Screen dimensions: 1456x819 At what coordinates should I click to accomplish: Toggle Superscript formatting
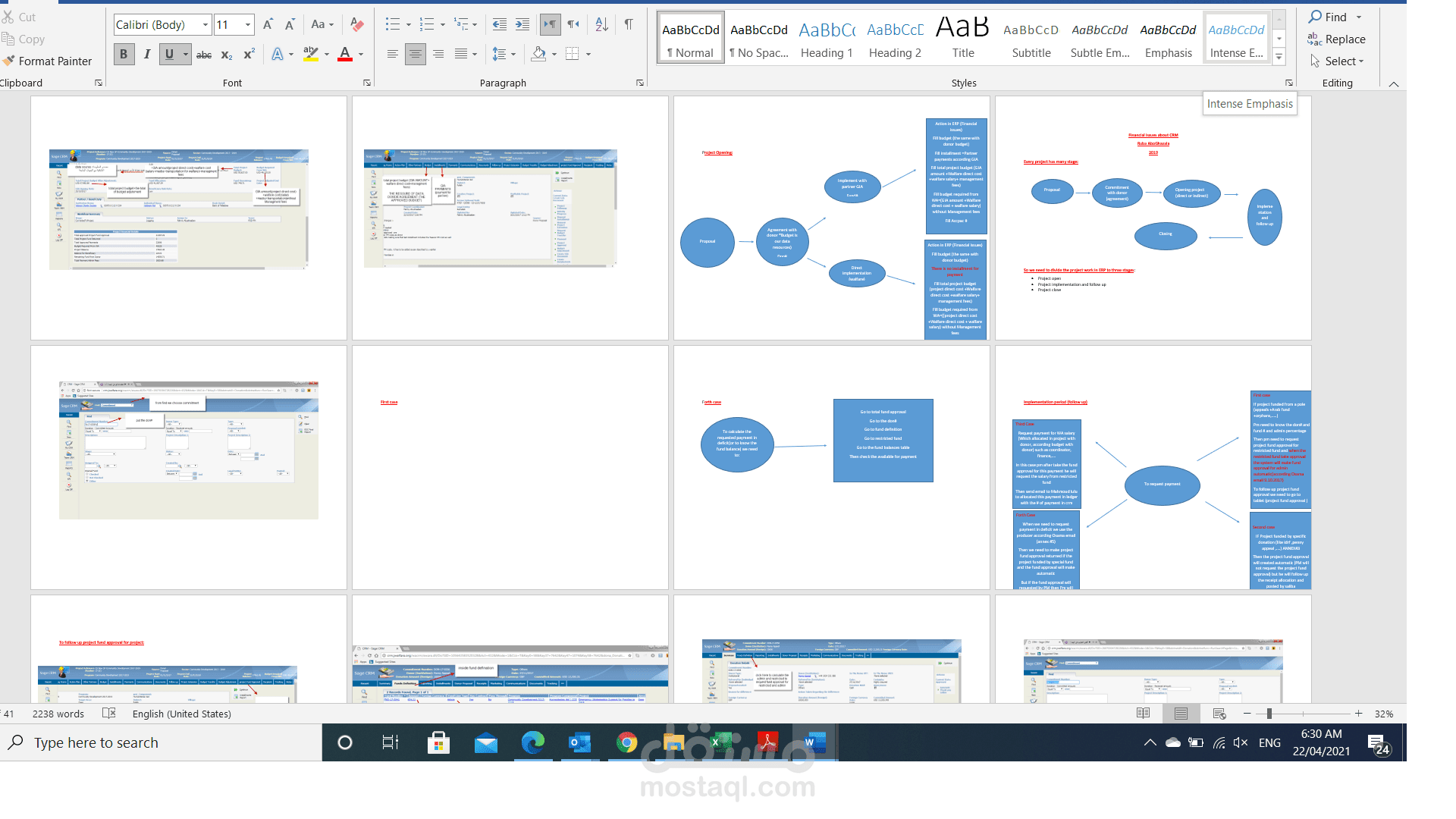(249, 55)
